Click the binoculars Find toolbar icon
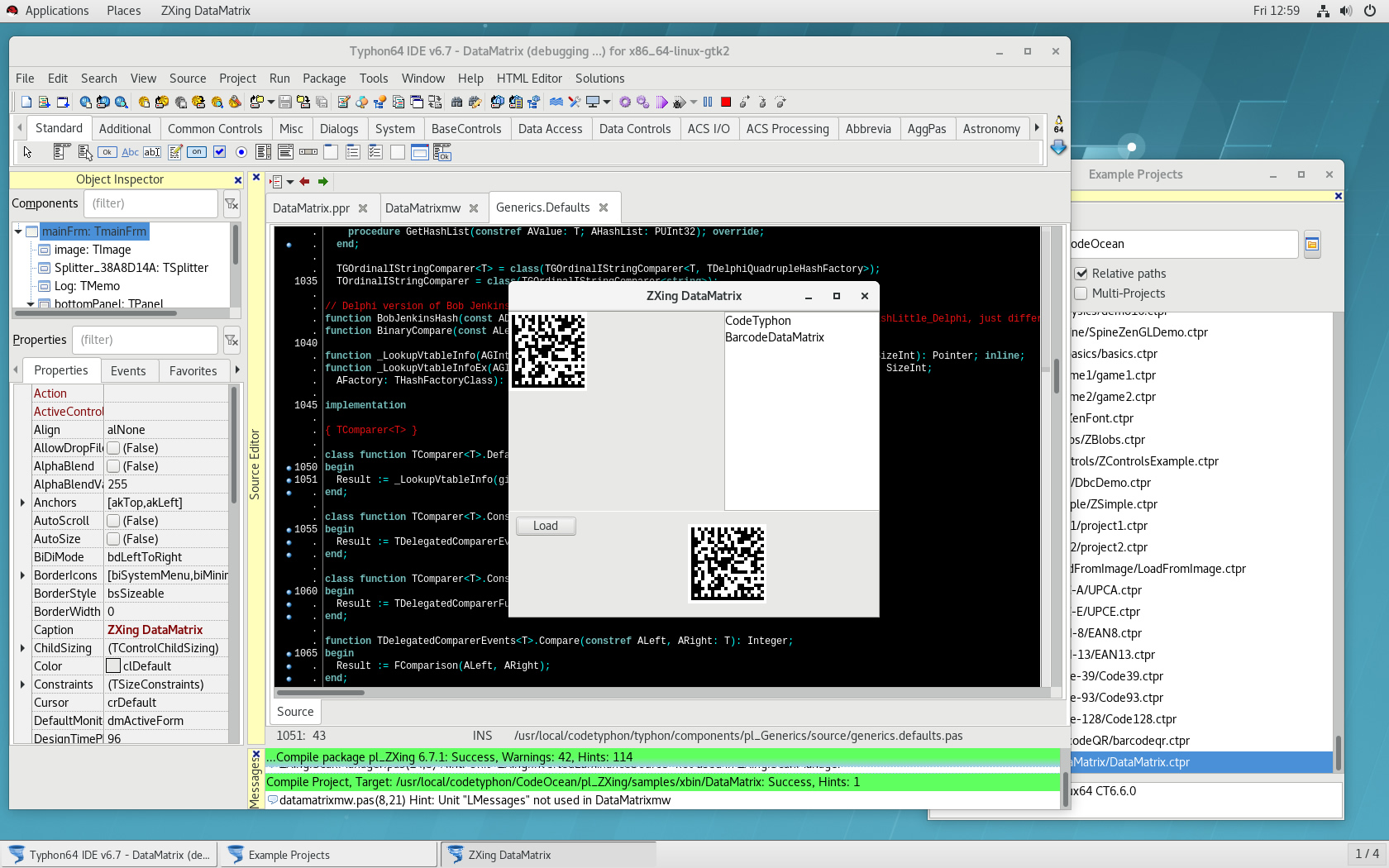Image resolution: width=1389 pixels, height=868 pixels. 456,102
